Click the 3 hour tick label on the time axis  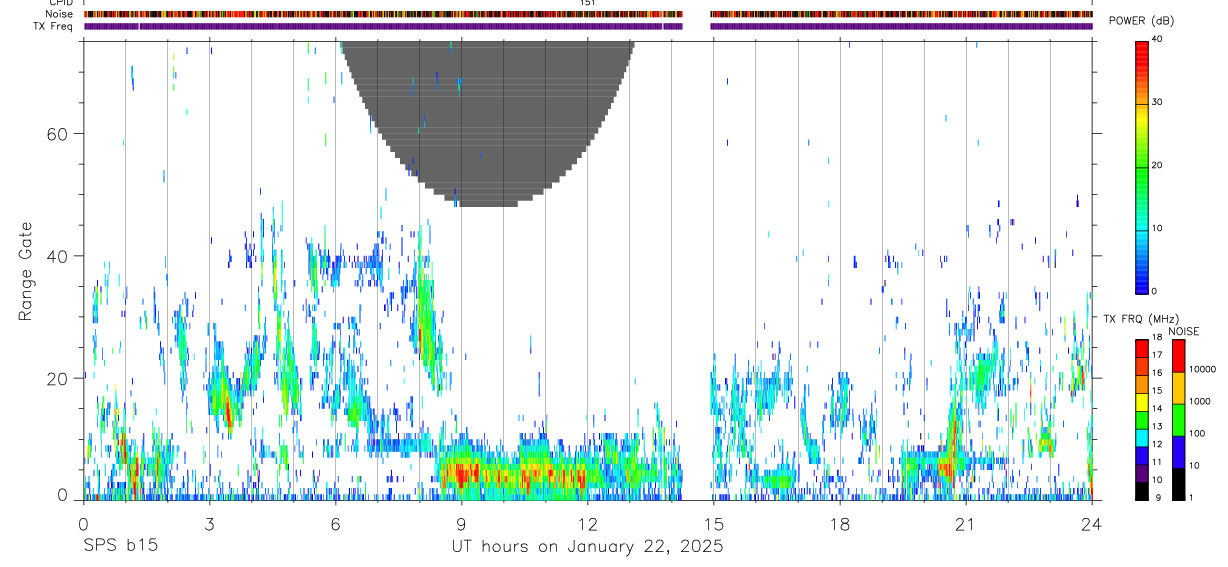[209, 523]
